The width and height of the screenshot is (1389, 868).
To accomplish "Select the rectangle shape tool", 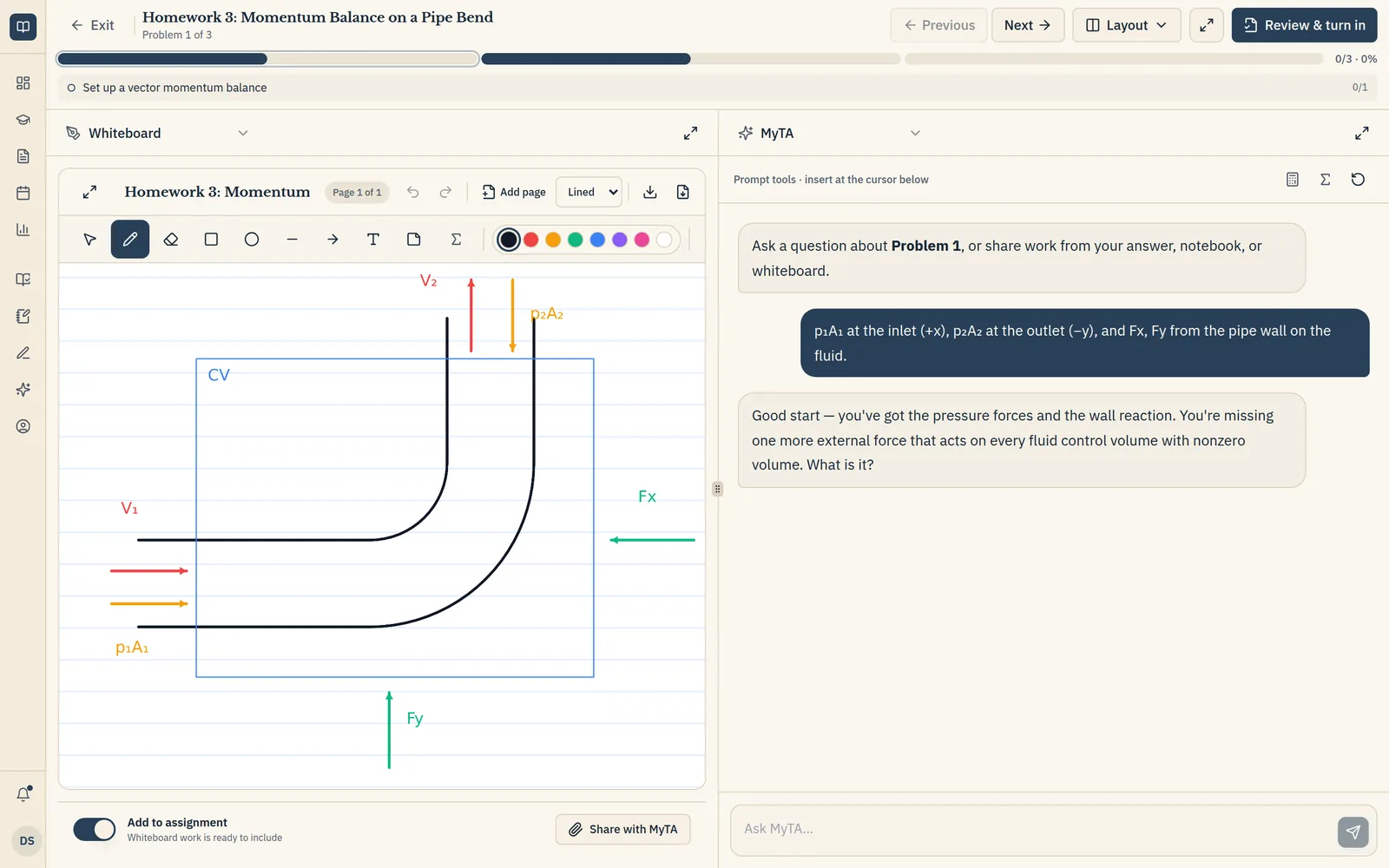I will click(x=211, y=240).
